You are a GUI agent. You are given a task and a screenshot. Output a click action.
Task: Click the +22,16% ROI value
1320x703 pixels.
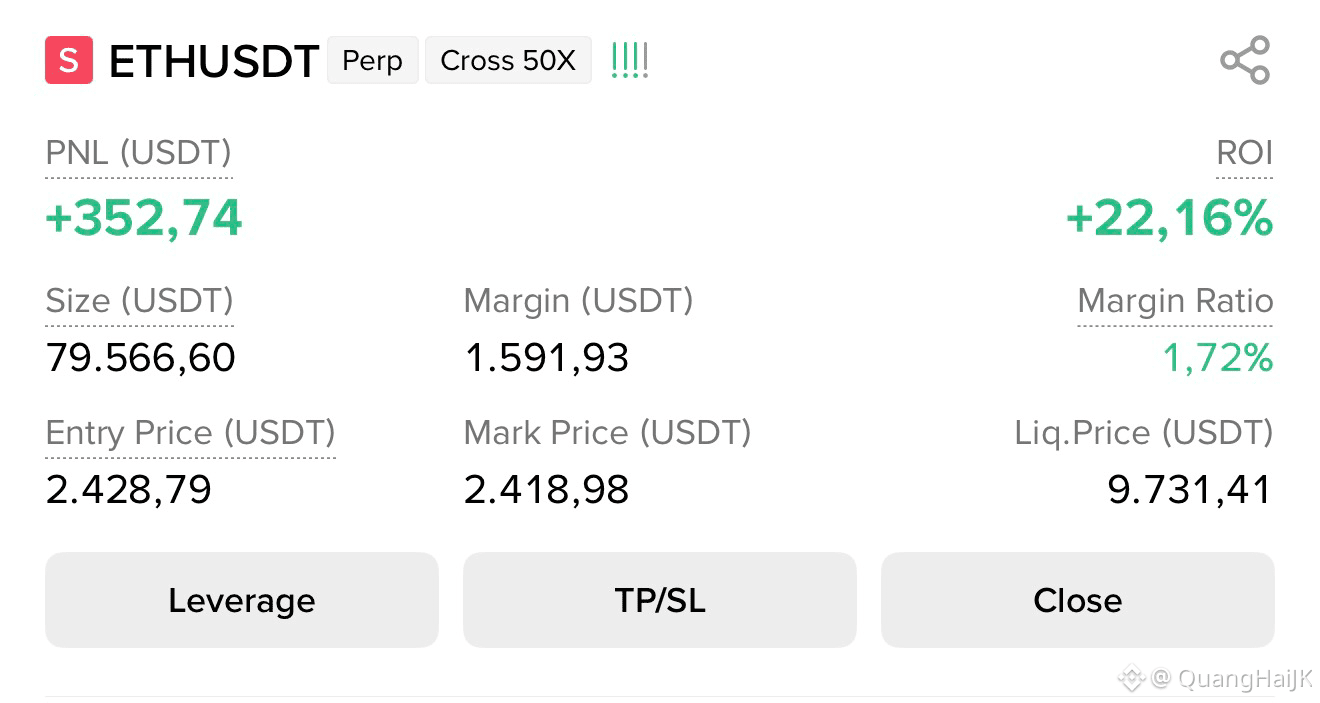(x=1169, y=218)
